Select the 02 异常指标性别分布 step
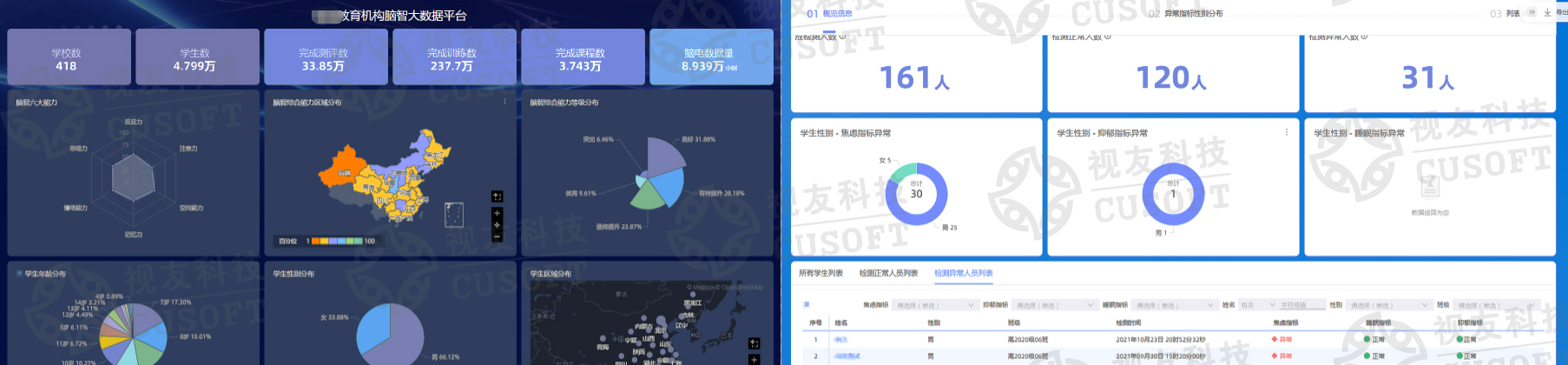The height and width of the screenshot is (365, 1568). (x=1186, y=14)
